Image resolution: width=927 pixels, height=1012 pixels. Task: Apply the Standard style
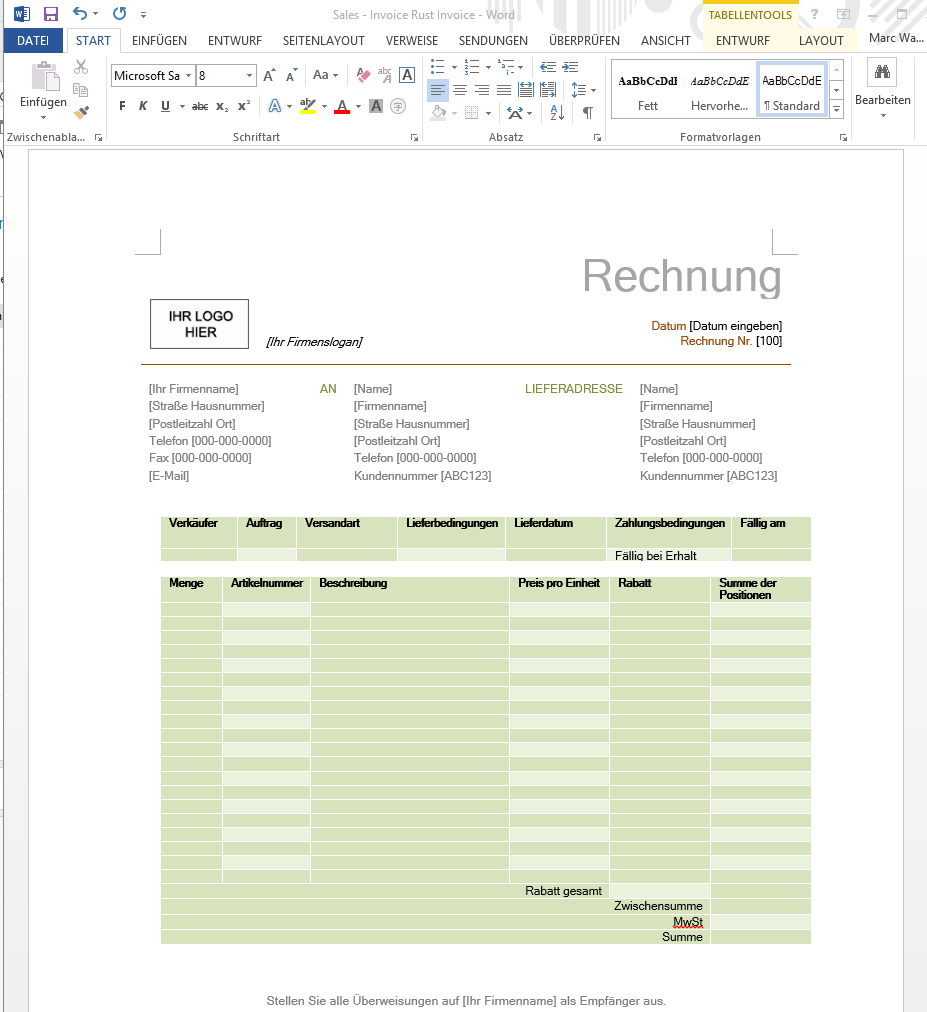click(x=792, y=91)
